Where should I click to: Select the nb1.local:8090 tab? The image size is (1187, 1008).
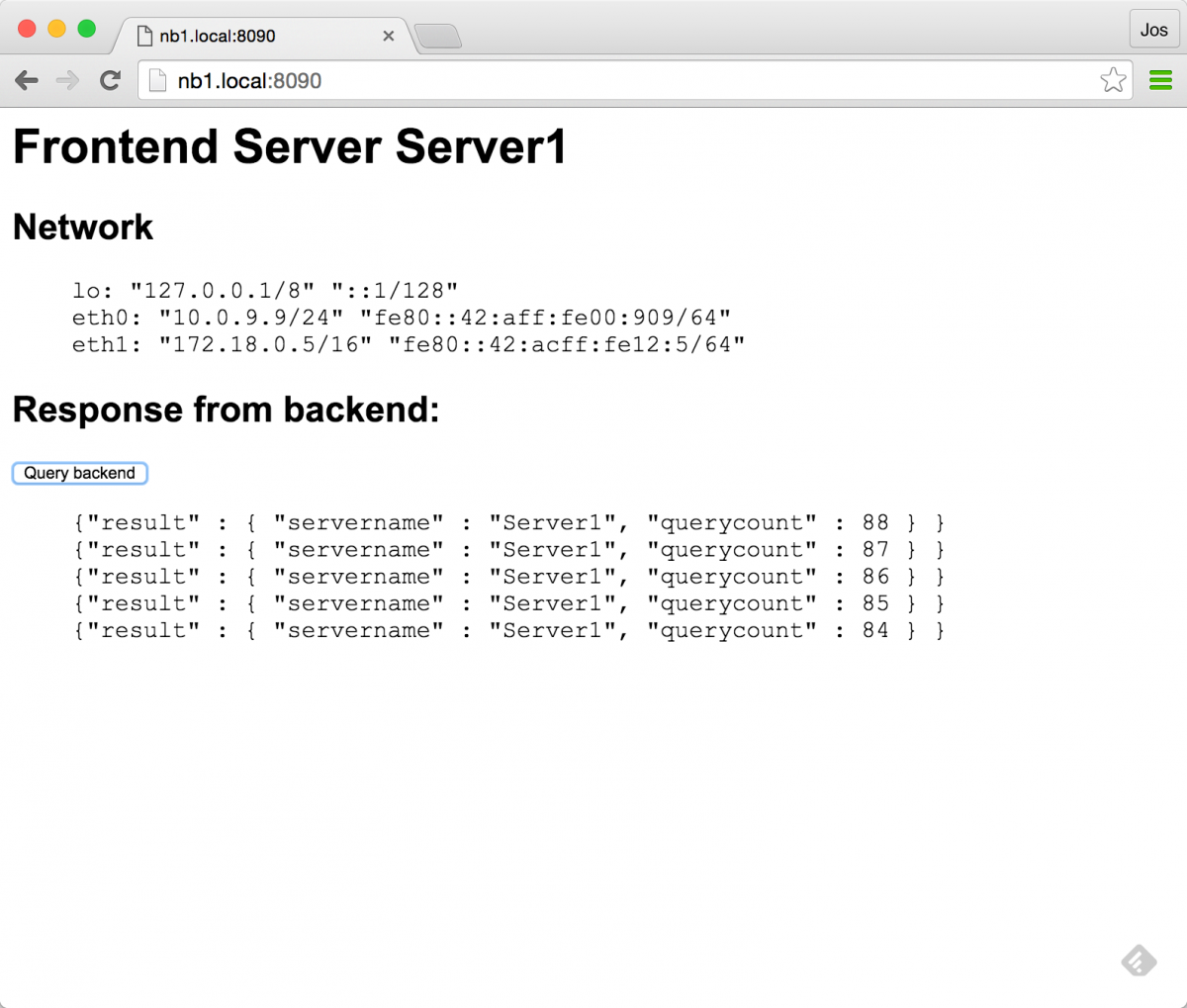click(262, 36)
